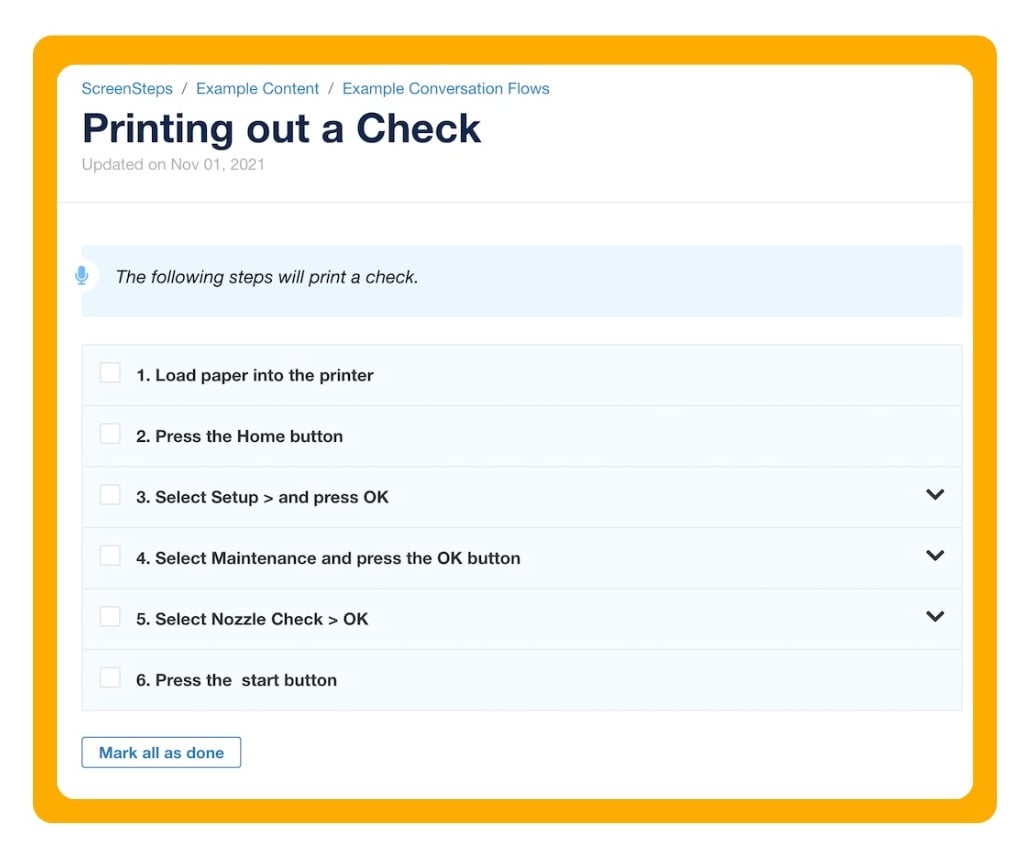Check off step 4 Select Maintenance
Screen dimensions: 1034x855
pos(110,555)
